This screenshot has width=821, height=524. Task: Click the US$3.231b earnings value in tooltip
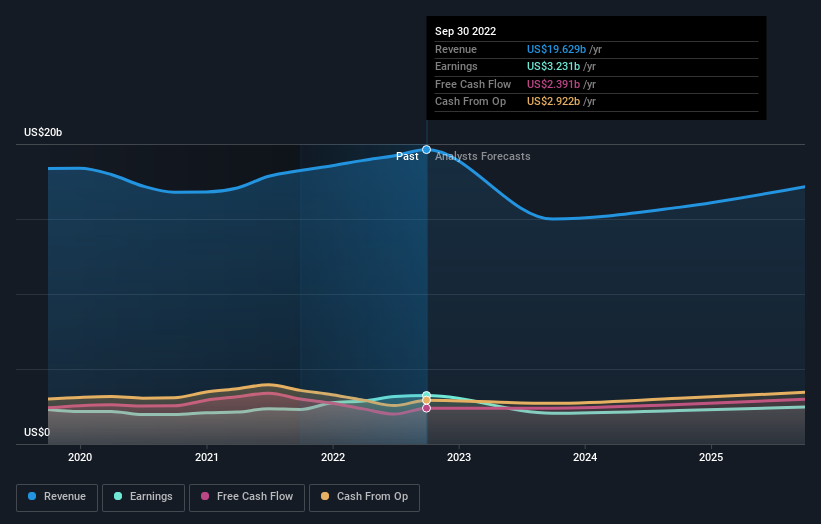coord(553,66)
